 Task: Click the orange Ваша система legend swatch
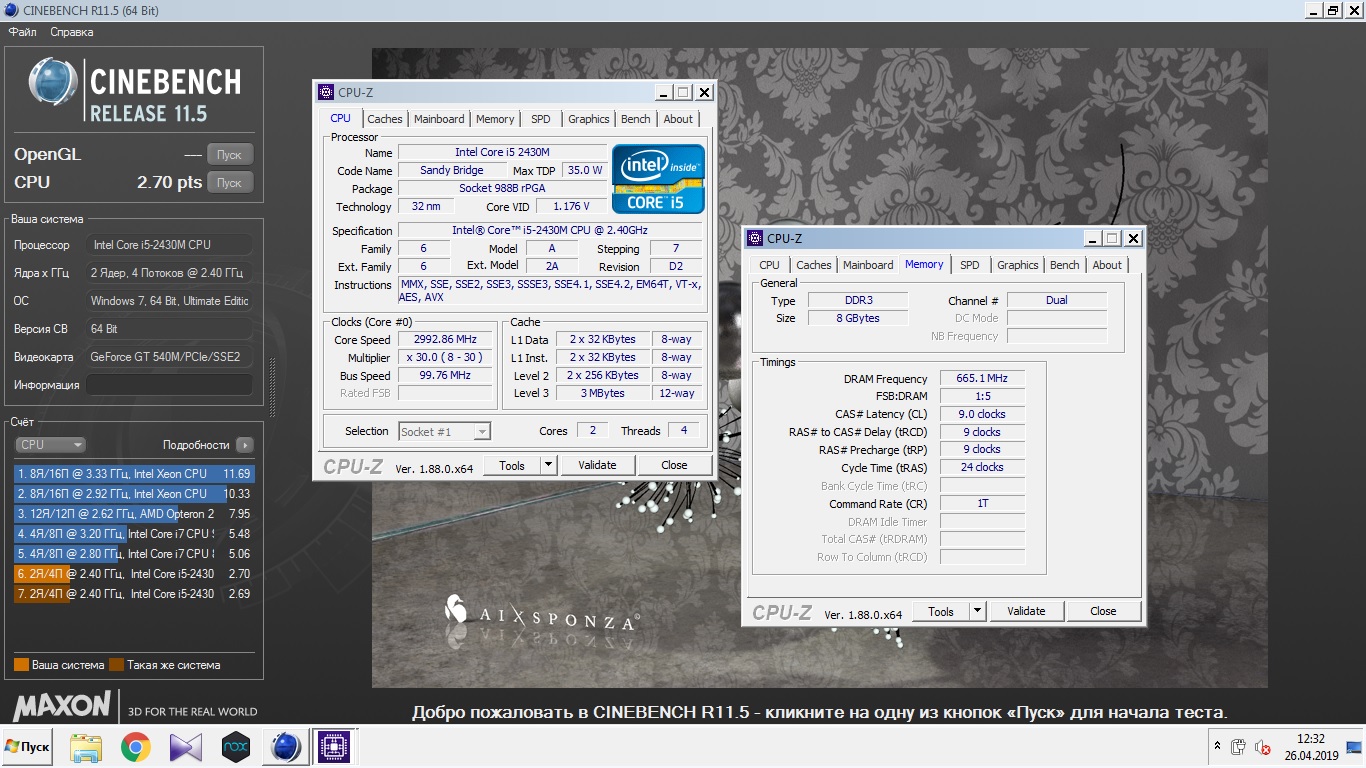point(21,665)
